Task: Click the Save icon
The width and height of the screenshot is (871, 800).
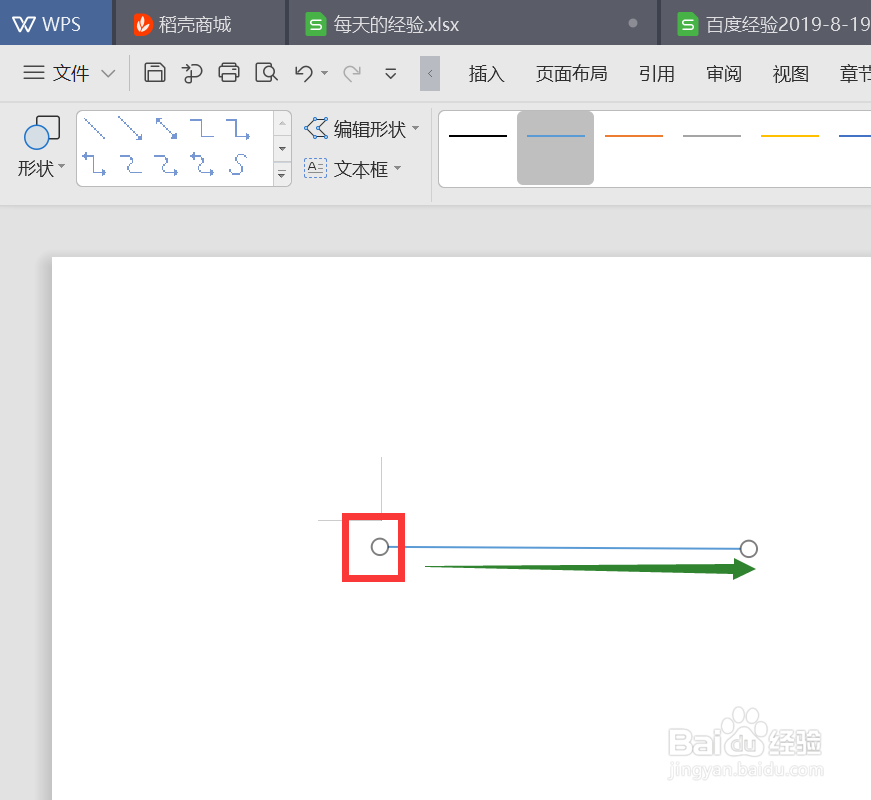Action: [155, 73]
